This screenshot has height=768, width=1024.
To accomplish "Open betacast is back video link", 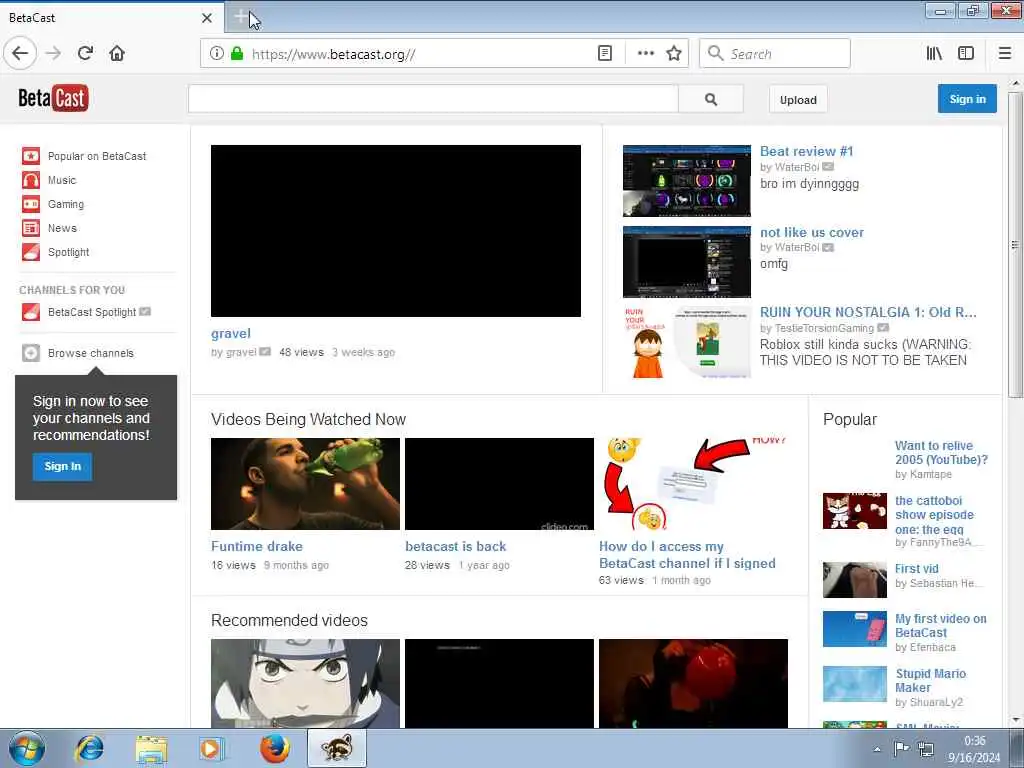I will click(455, 547).
